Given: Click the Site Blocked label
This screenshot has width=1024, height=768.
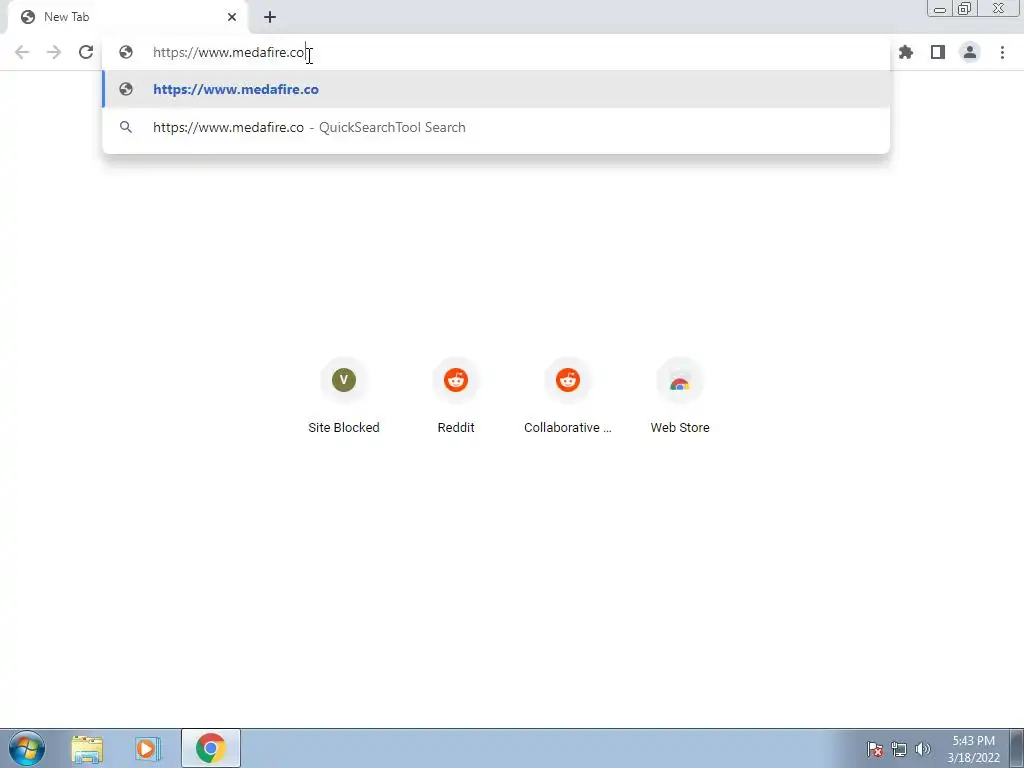Looking at the screenshot, I should coord(344,428).
